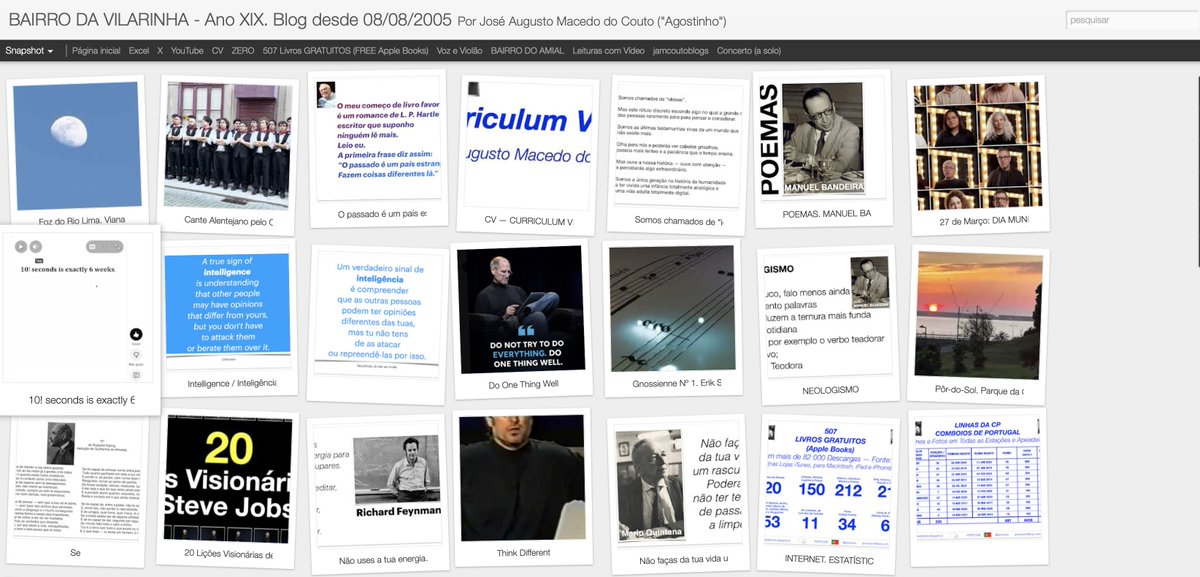
Task: Click the pesquisar search field
Action: 1131,19
